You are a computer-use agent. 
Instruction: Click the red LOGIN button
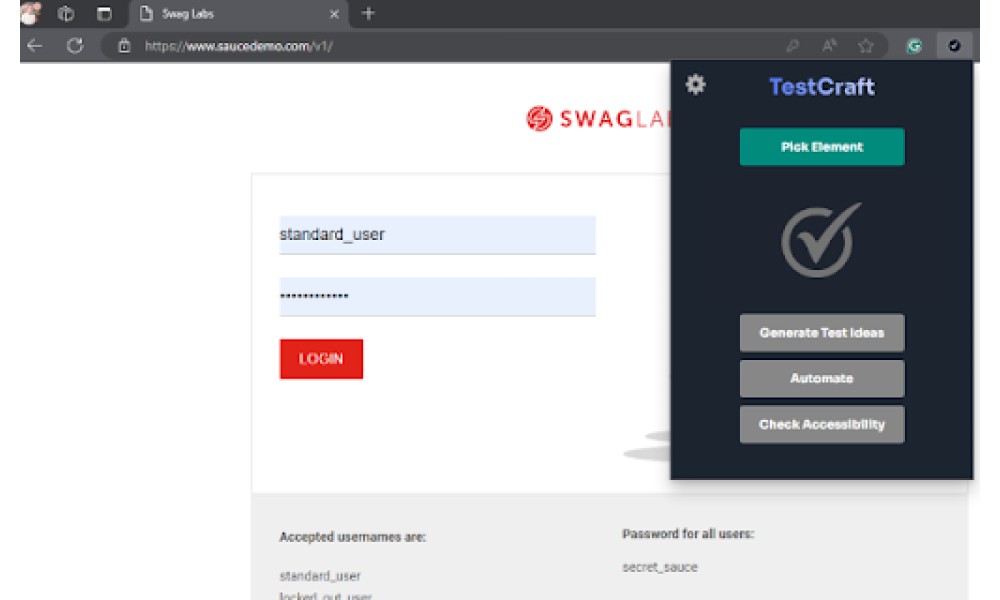click(321, 358)
